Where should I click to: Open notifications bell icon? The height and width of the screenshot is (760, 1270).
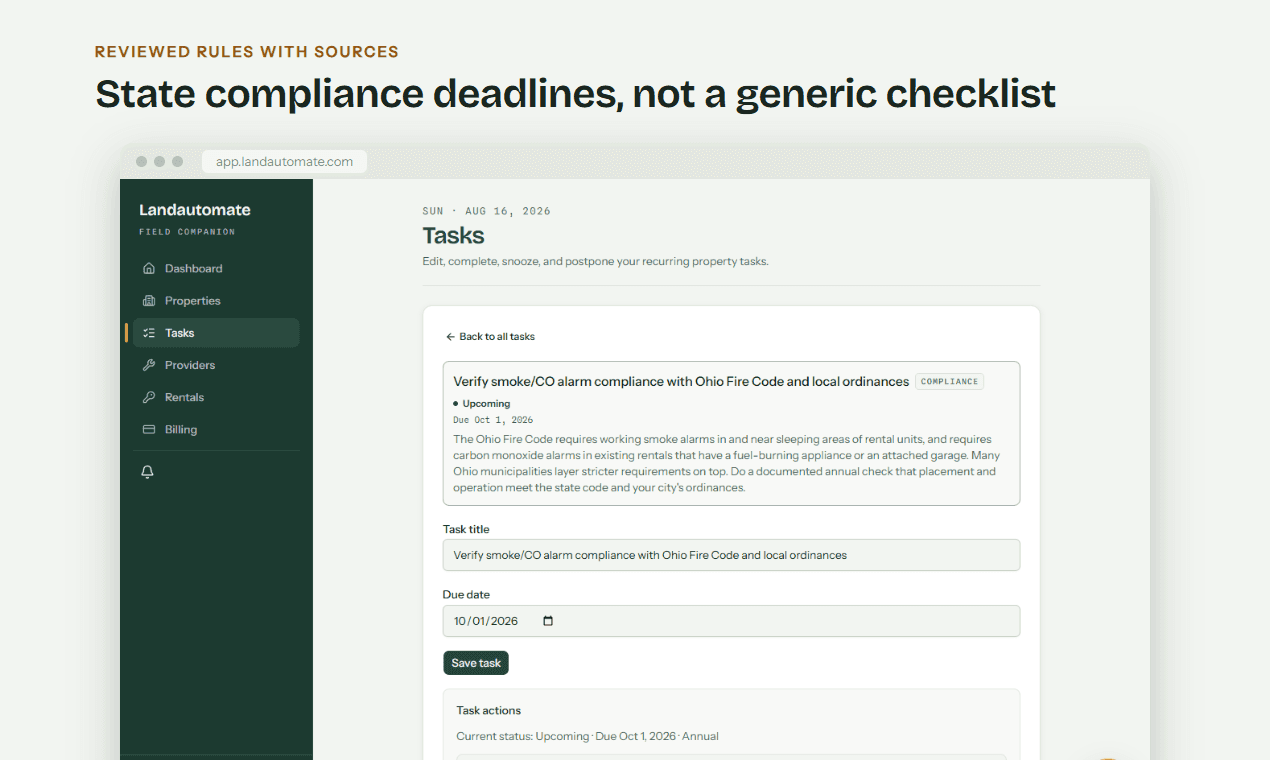click(148, 472)
